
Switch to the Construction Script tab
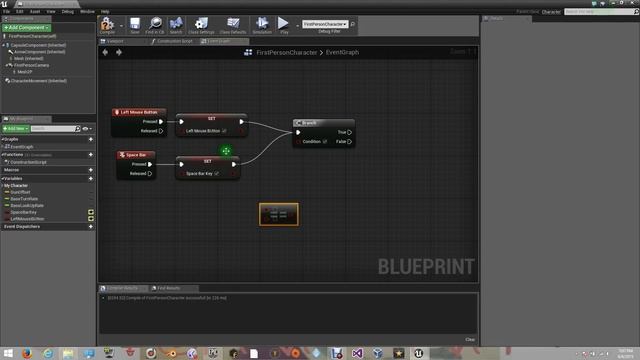[174, 41]
